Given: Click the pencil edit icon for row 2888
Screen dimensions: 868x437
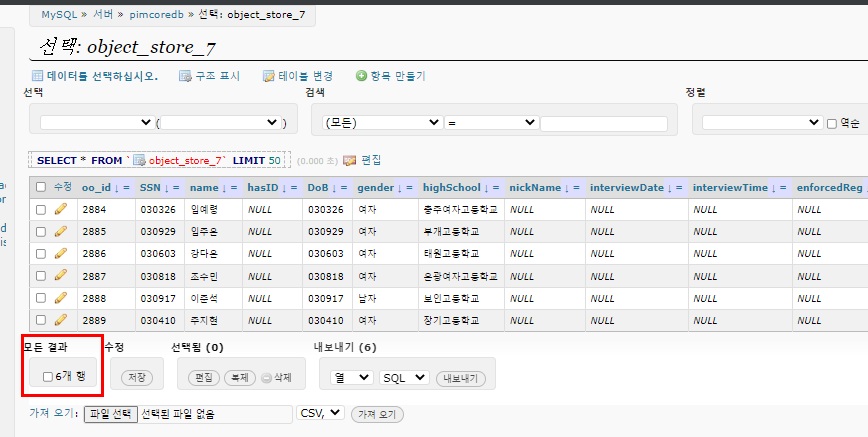Looking at the screenshot, I should click(60, 297).
